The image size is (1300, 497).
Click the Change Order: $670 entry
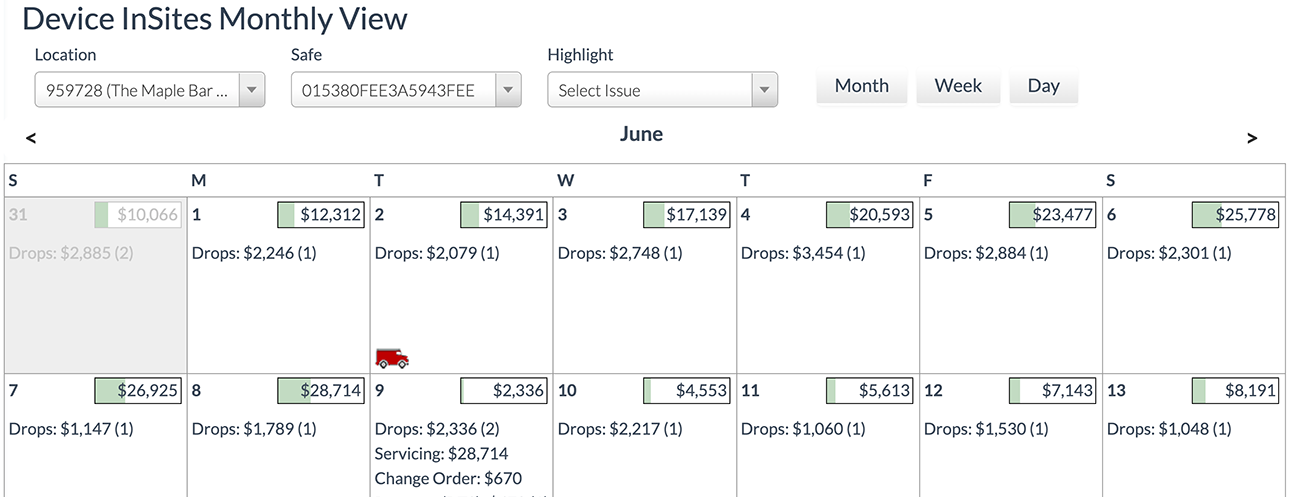(x=448, y=479)
